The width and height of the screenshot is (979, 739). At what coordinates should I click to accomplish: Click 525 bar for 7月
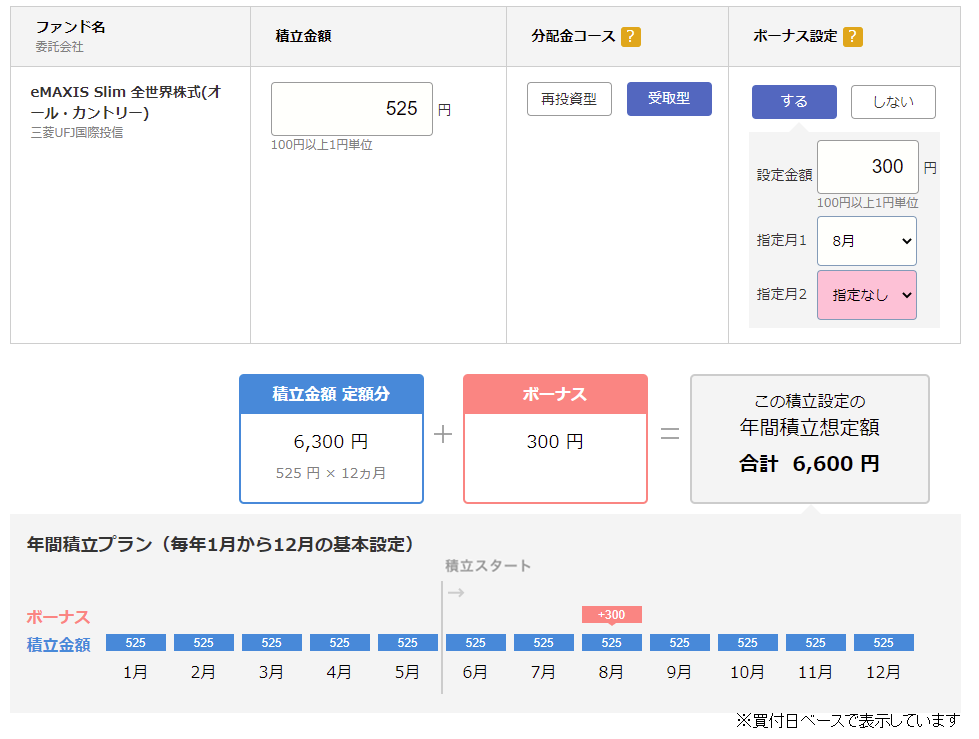click(544, 643)
